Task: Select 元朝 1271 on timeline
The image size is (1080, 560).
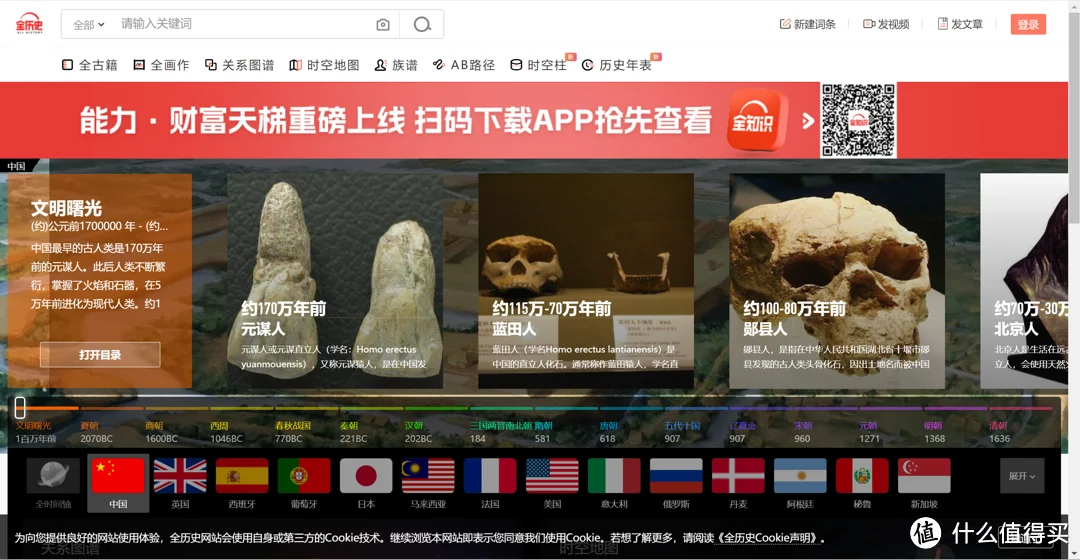Action: (869, 432)
